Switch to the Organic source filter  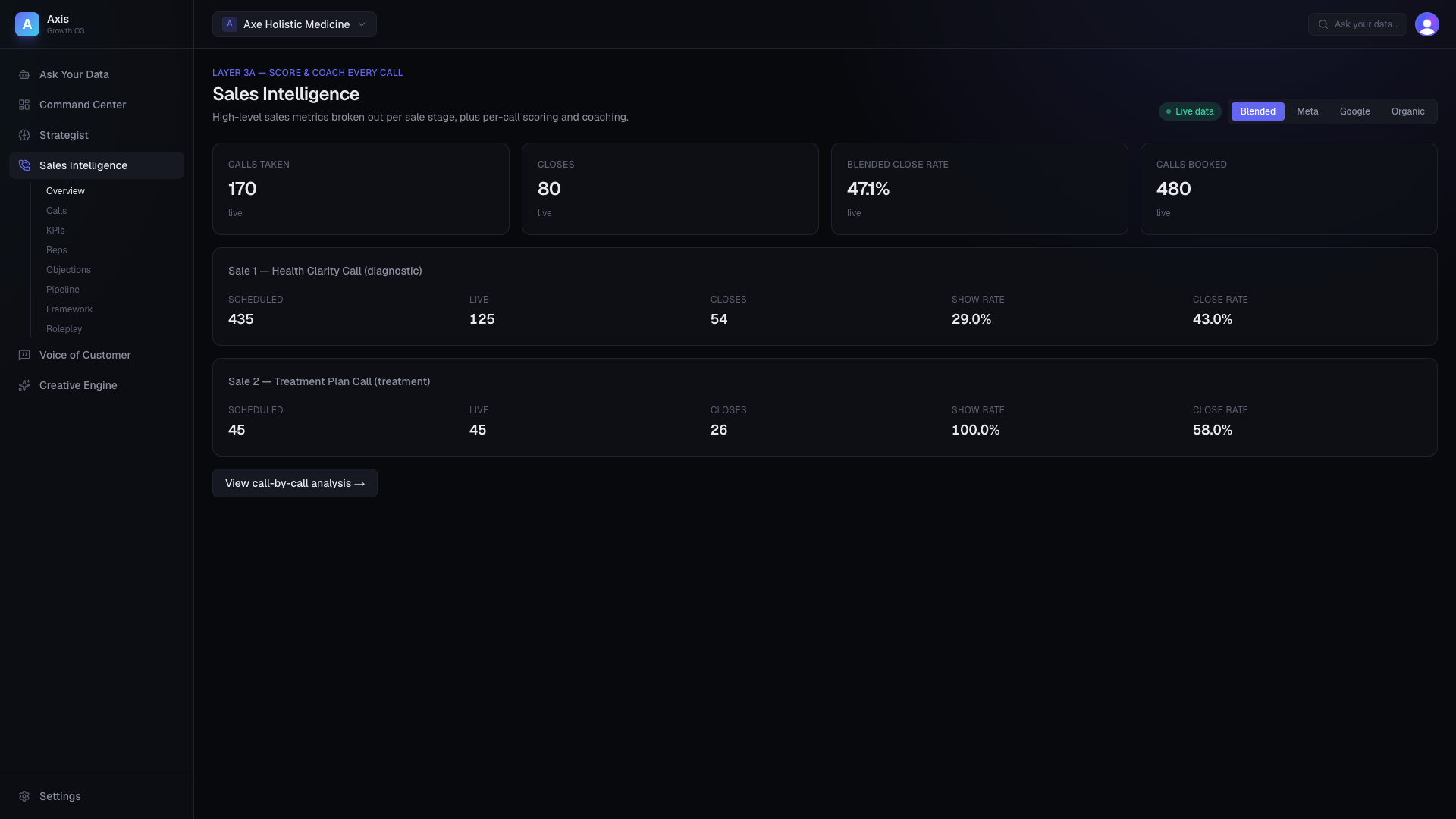click(x=1407, y=111)
